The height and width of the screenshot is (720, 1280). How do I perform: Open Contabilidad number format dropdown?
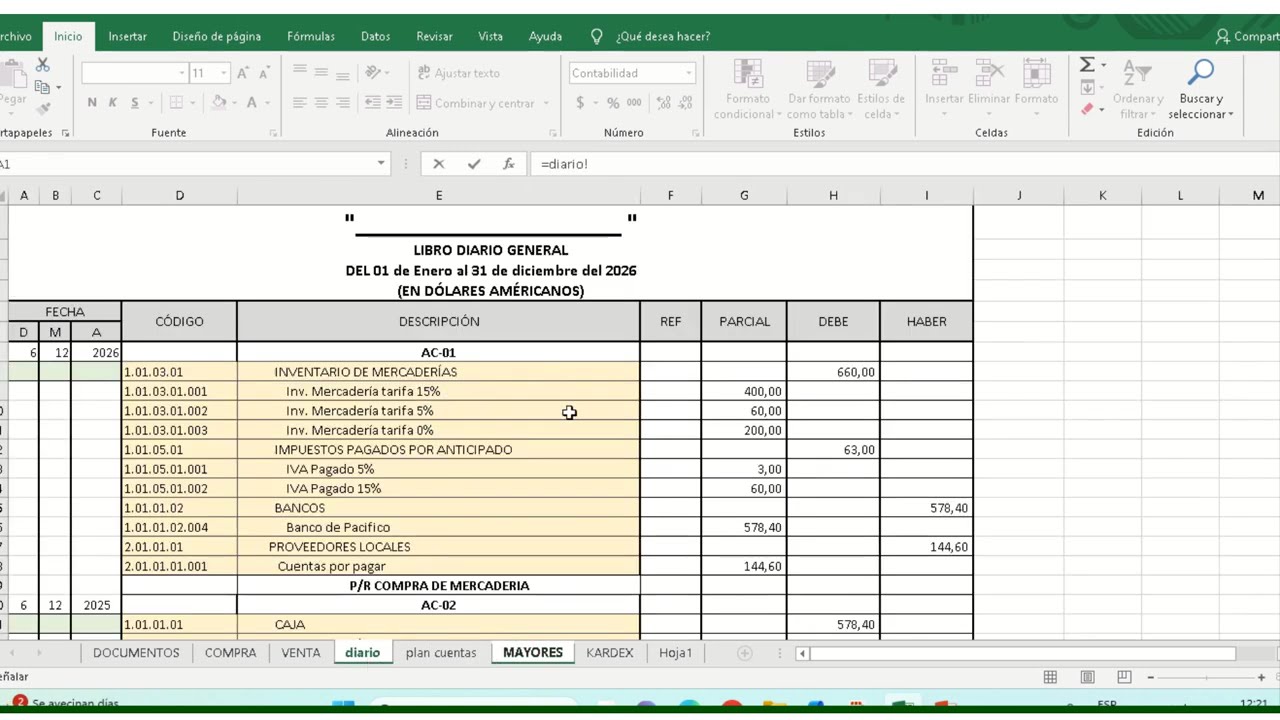[x=688, y=73]
